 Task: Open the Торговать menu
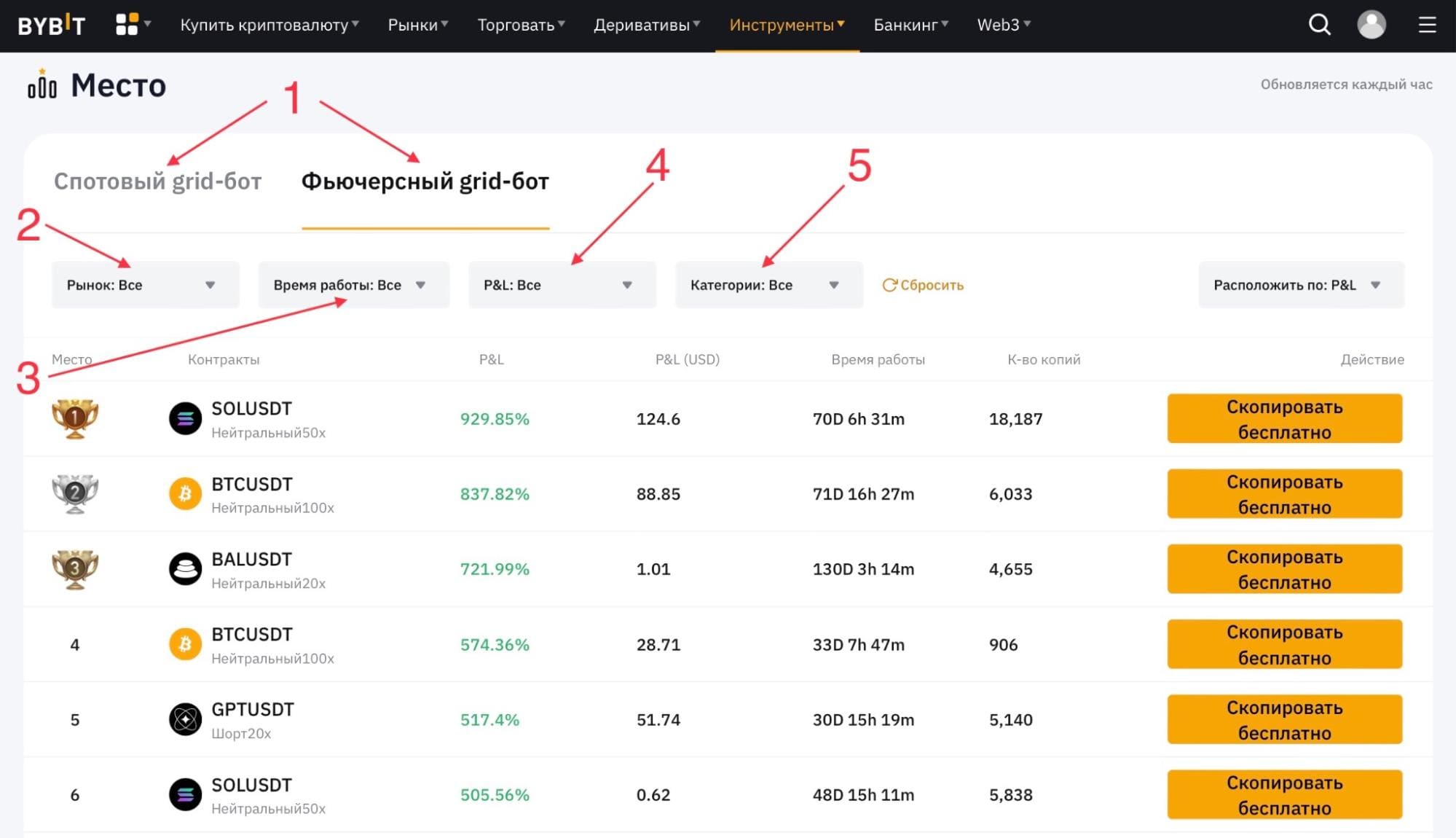[521, 25]
